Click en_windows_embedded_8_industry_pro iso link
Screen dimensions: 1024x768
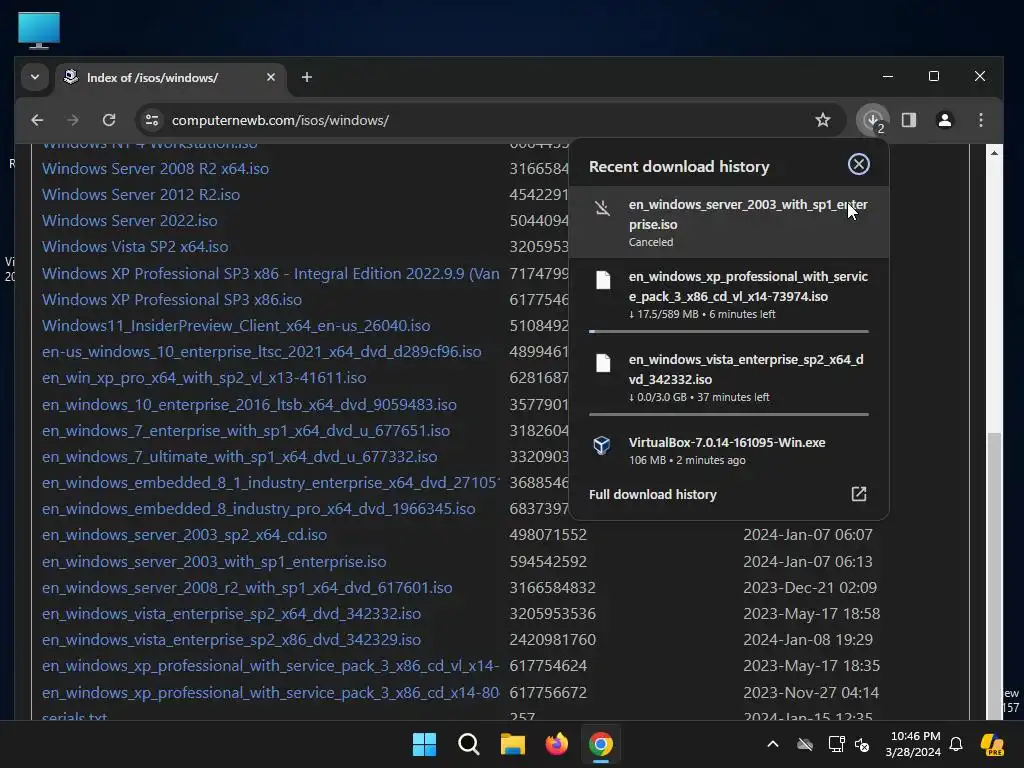pos(259,509)
